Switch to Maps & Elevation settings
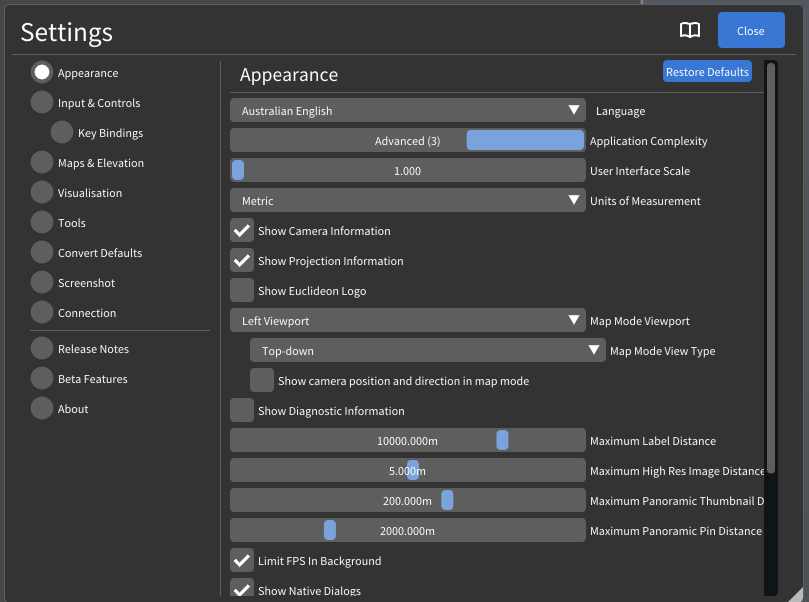 pyautogui.click(x=88, y=162)
